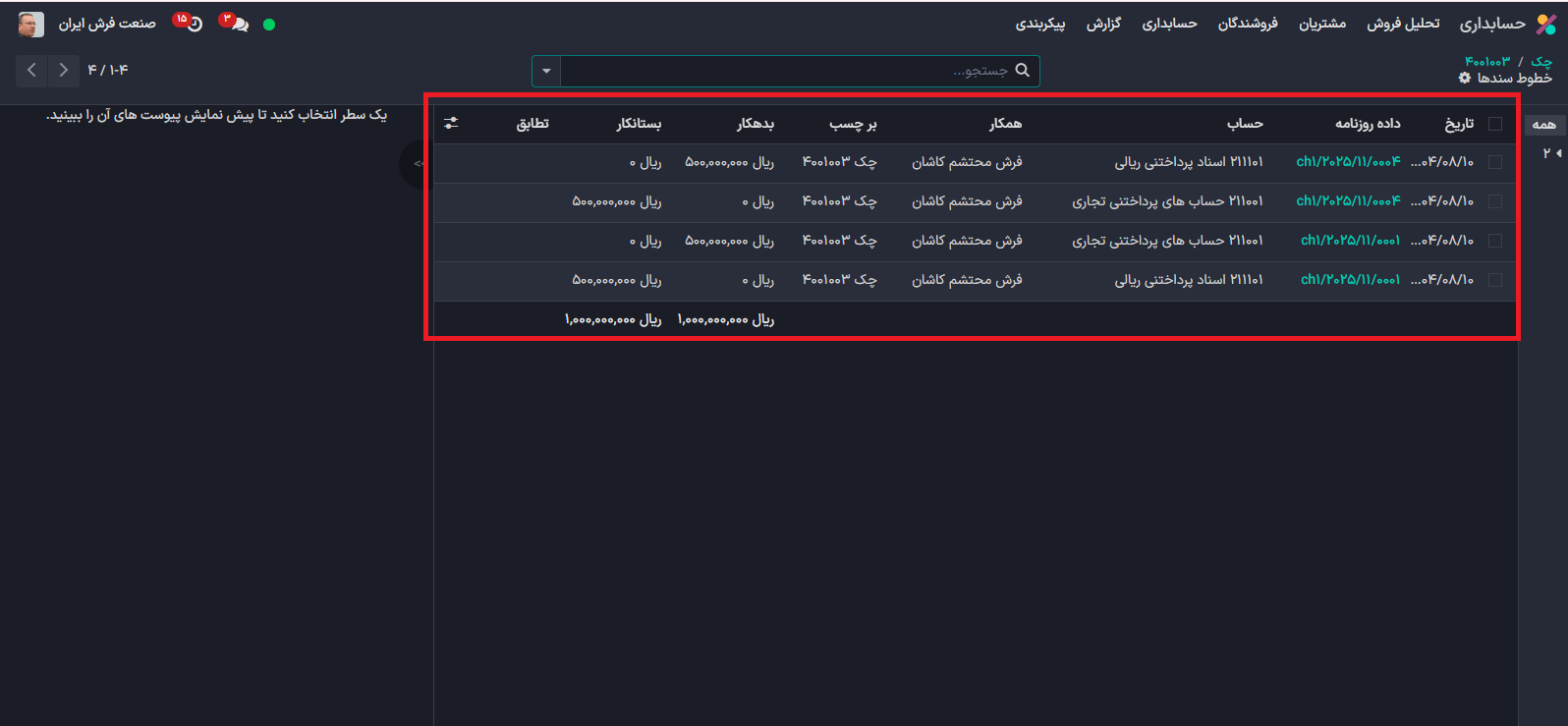Open the column settings sliders icon

451,123
